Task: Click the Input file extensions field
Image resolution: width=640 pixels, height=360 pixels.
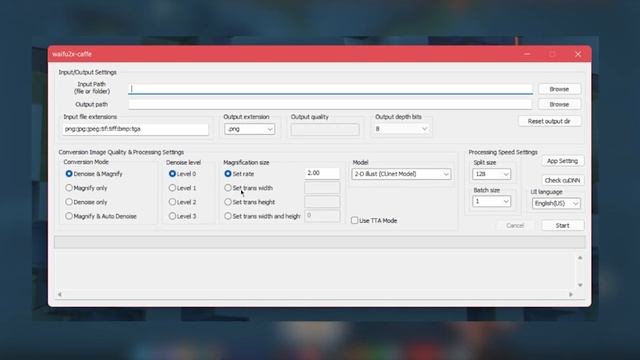Action: click(x=136, y=129)
